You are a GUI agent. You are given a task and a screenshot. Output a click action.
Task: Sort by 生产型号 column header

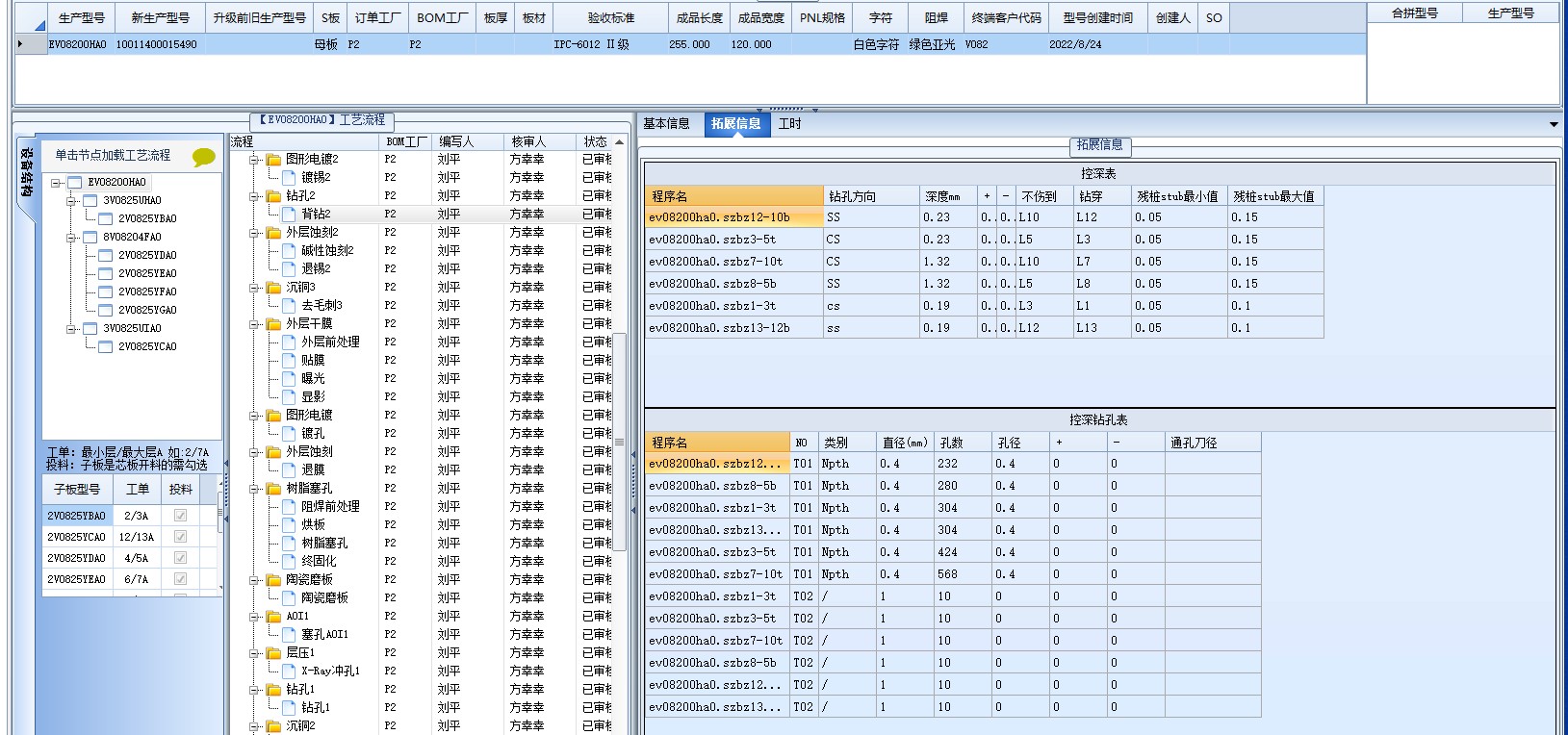[82, 18]
